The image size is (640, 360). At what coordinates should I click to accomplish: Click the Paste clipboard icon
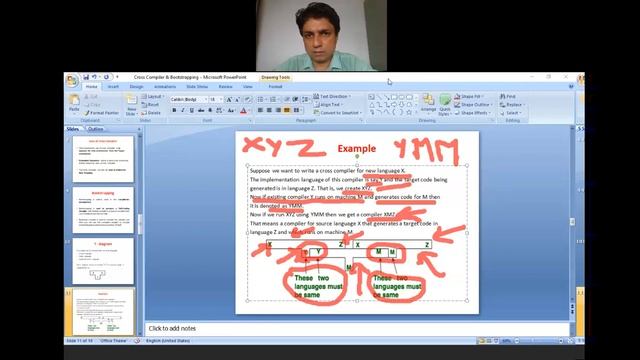point(74,100)
